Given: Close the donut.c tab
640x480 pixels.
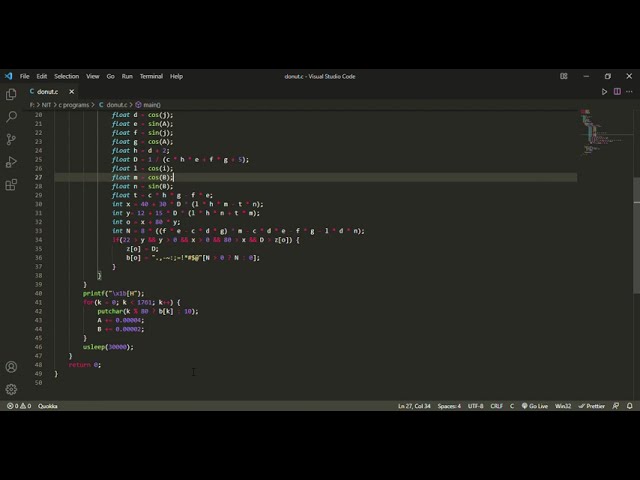Looking at the screenshot, I should (72, 92).
